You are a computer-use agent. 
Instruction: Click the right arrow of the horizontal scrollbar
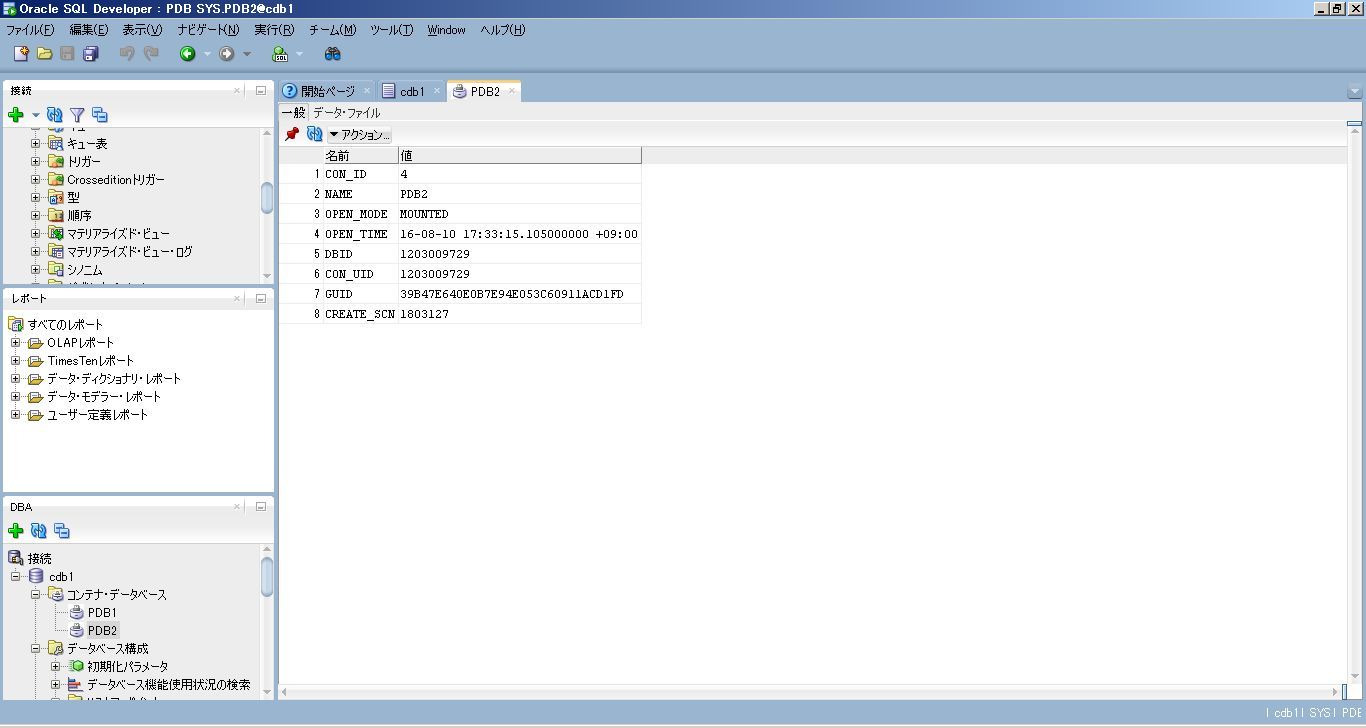[x=1336, y=691]
